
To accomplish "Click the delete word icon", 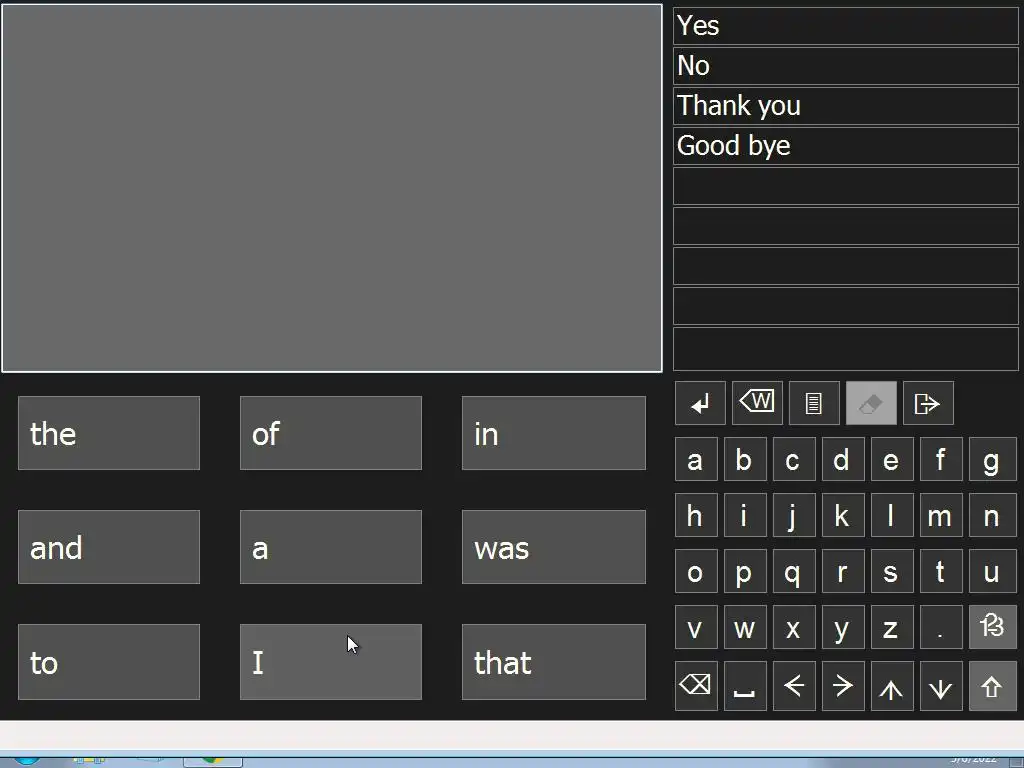I will [757, 403].
